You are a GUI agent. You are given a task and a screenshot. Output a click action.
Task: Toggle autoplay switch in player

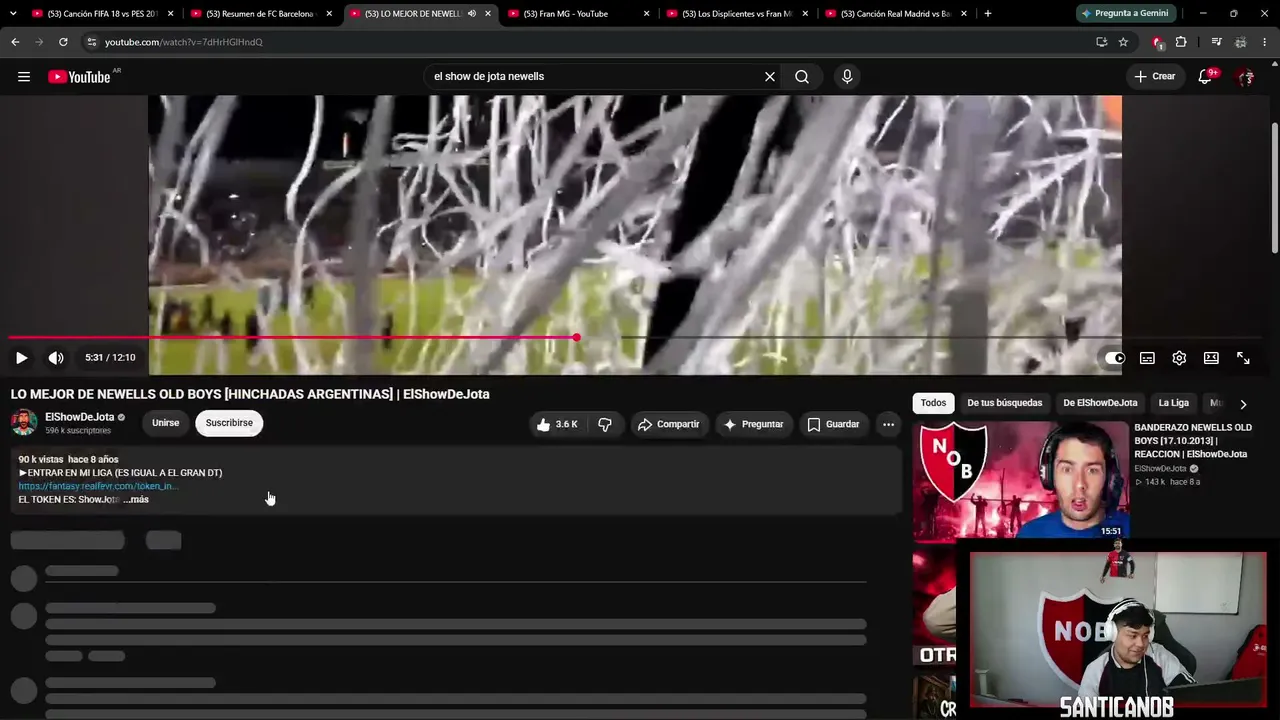(x=1115, y=358)
